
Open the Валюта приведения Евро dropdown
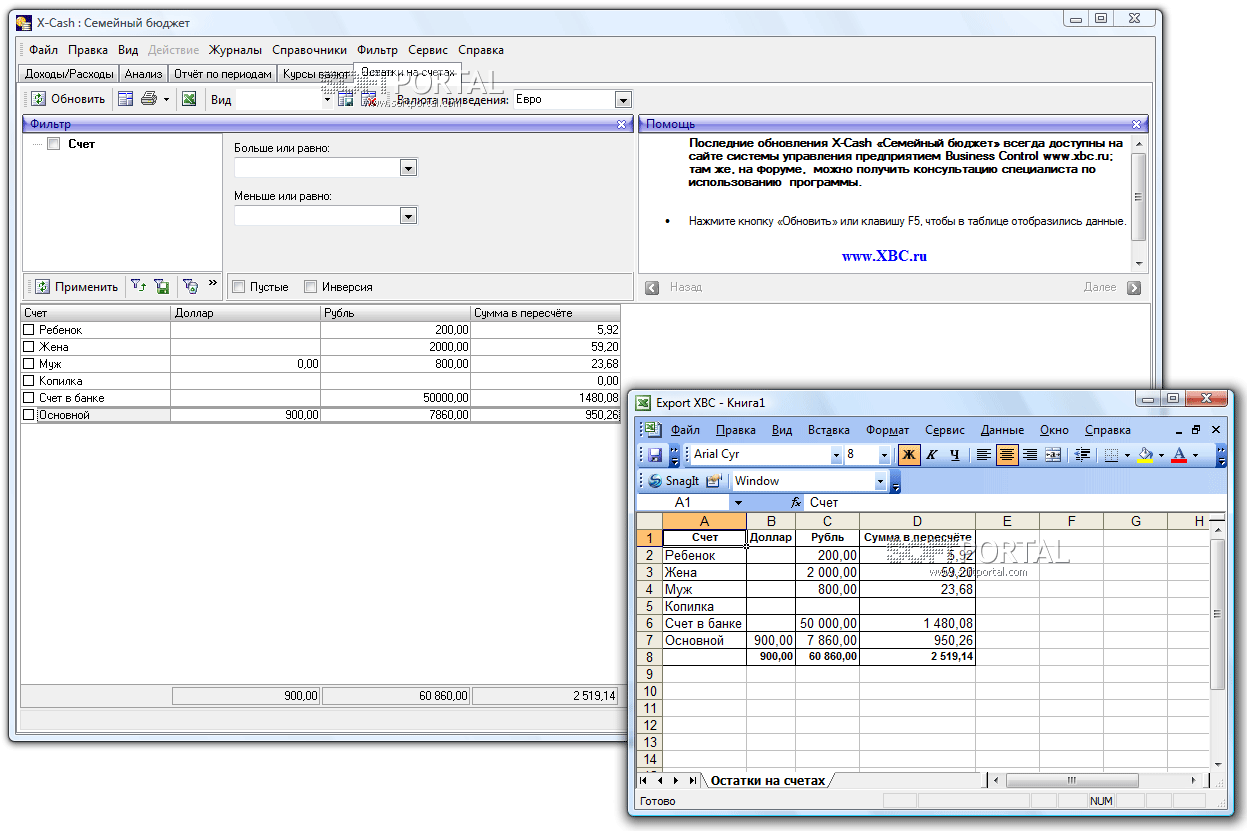(x=623, y=100)
